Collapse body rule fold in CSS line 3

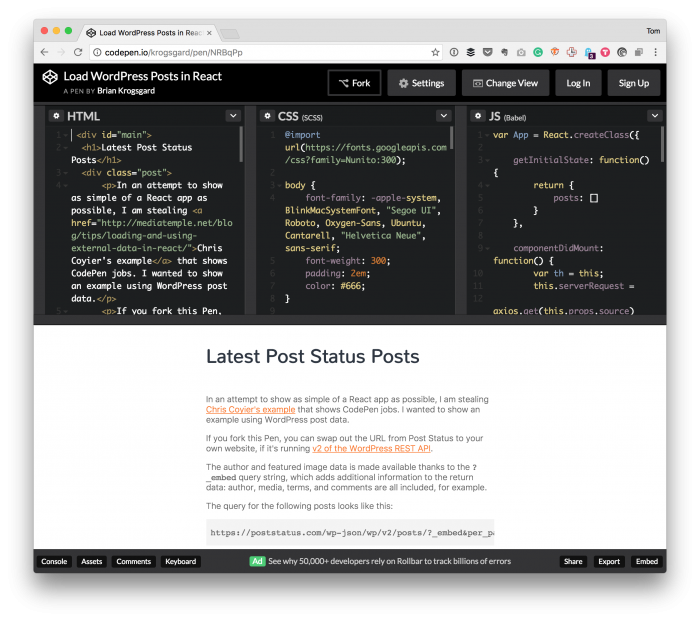click(279, 185)
